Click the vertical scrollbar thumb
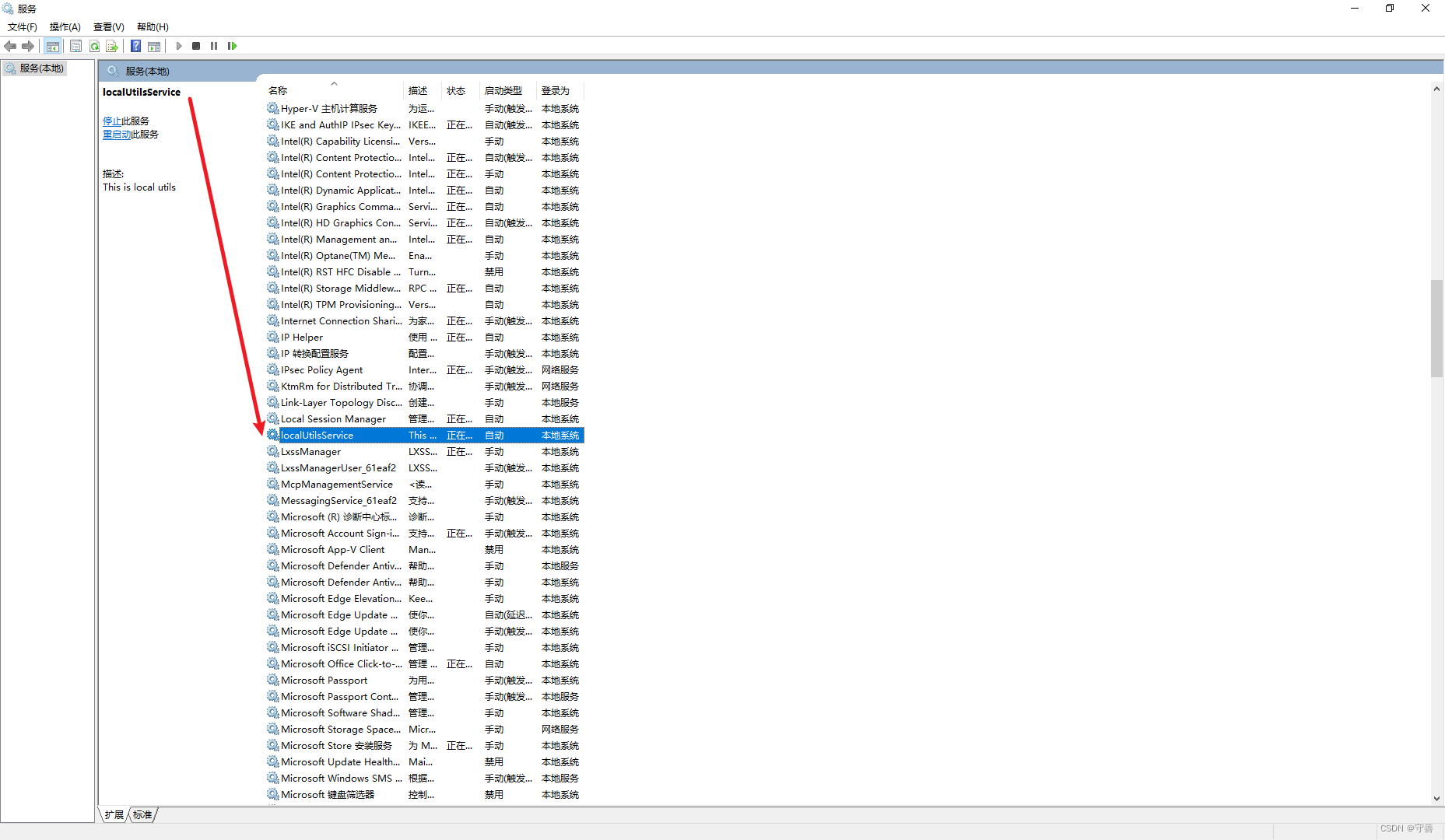 point(1436,328)
